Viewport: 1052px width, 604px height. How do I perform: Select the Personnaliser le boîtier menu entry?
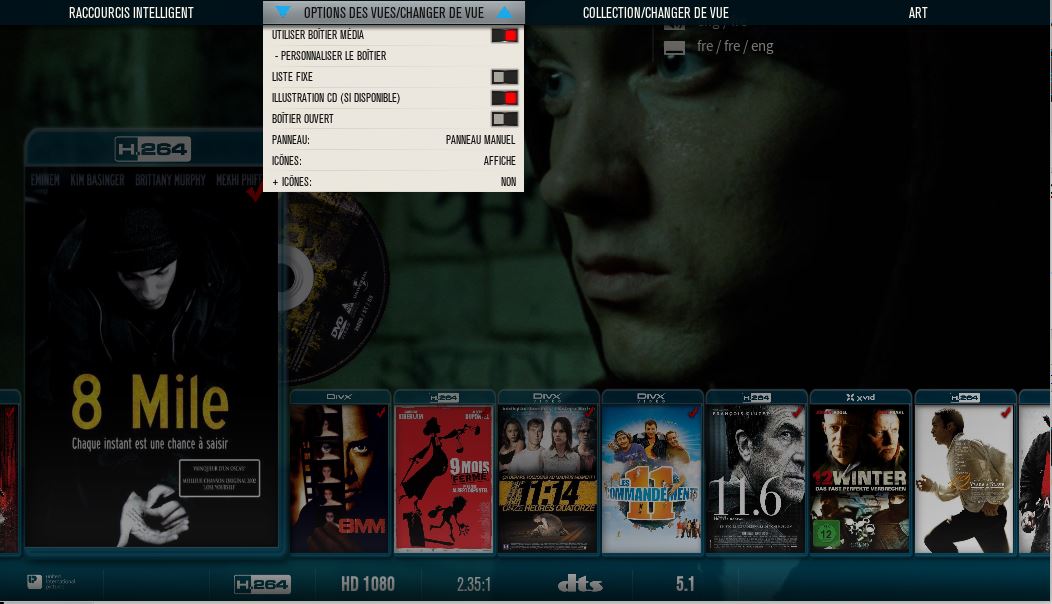tap(330, 56)
